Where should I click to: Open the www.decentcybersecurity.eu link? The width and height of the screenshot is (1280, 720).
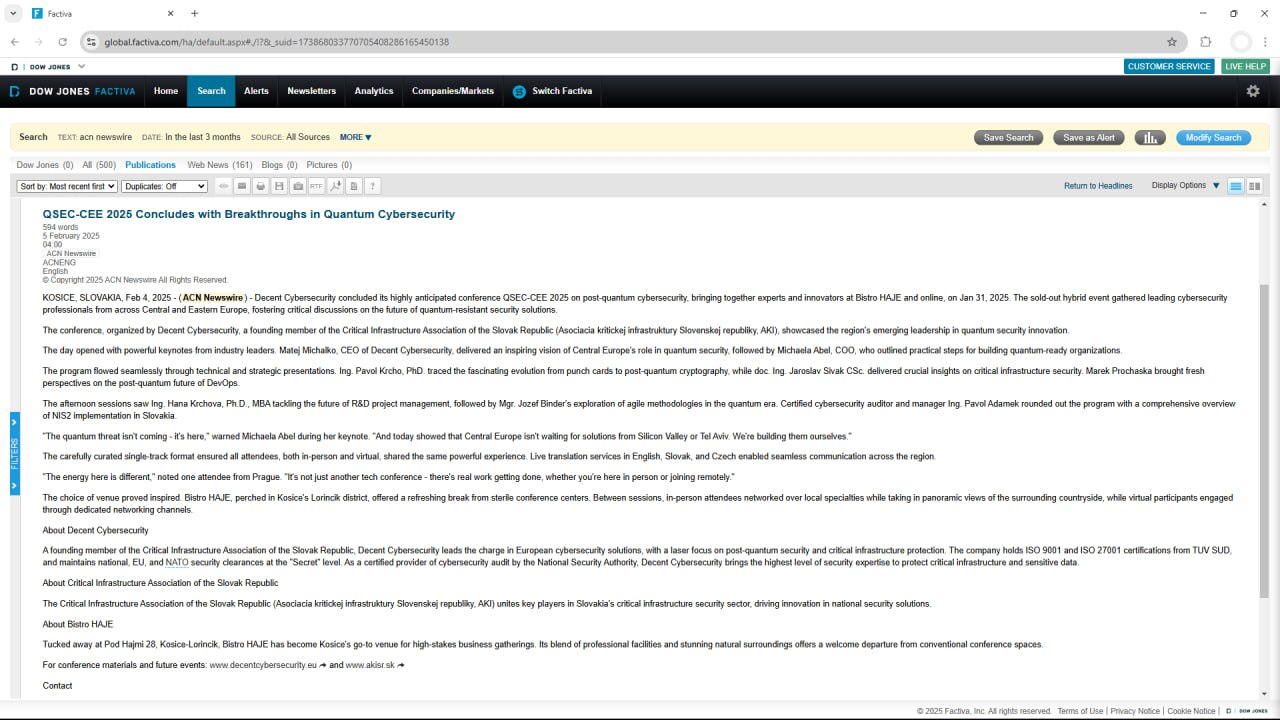(x=262, y=665)
